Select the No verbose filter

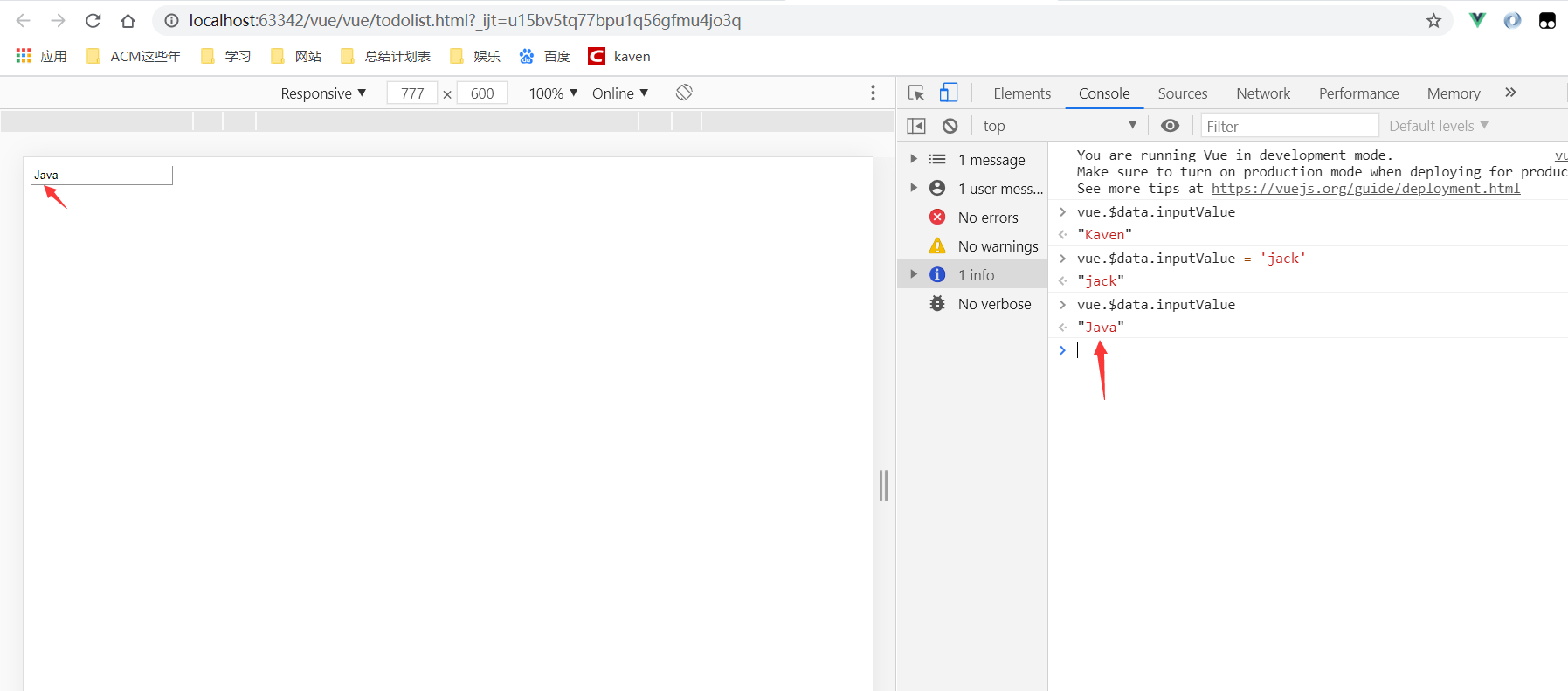pos(972,304)
